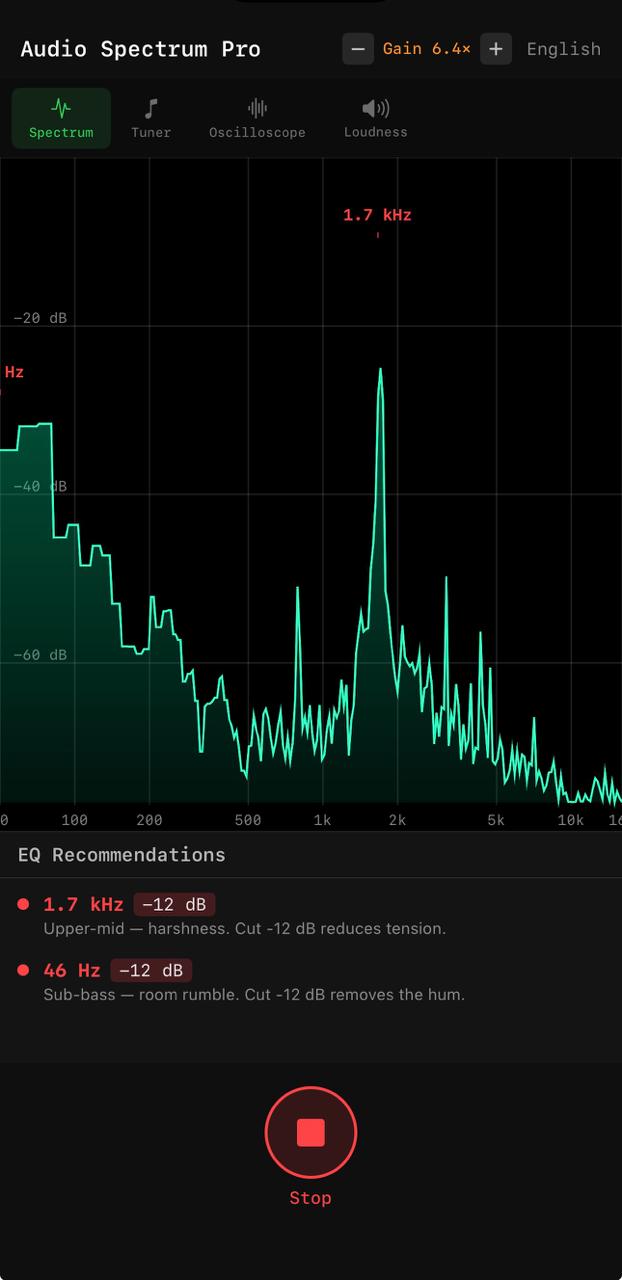Click the 1k frequency axis label
The height and width of the screenshot is (1280, 622).
[x=322, y=820]
